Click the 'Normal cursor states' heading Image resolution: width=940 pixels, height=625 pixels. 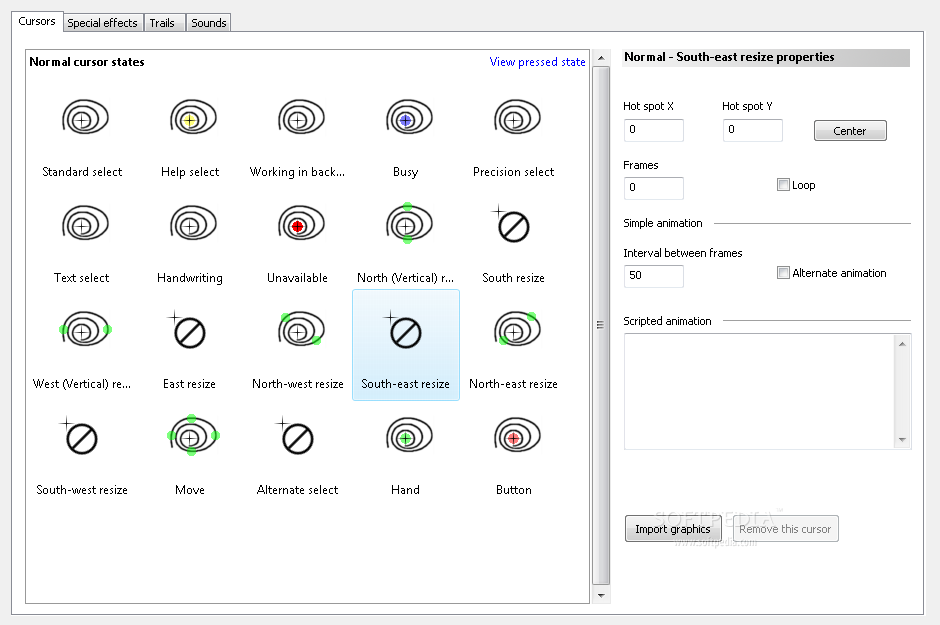point(87,62)
